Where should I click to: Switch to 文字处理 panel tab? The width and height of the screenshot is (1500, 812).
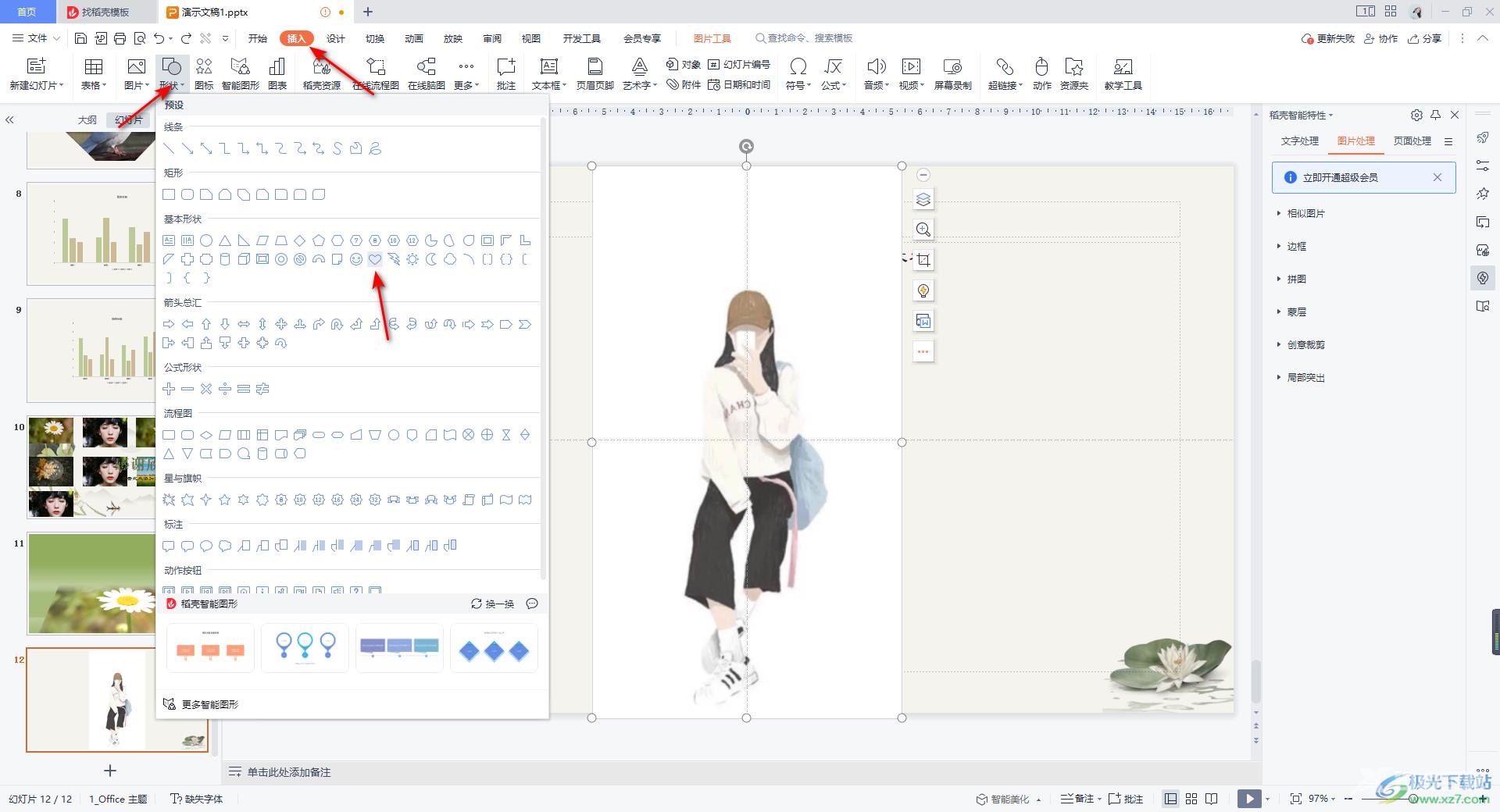coord(1299,141)
